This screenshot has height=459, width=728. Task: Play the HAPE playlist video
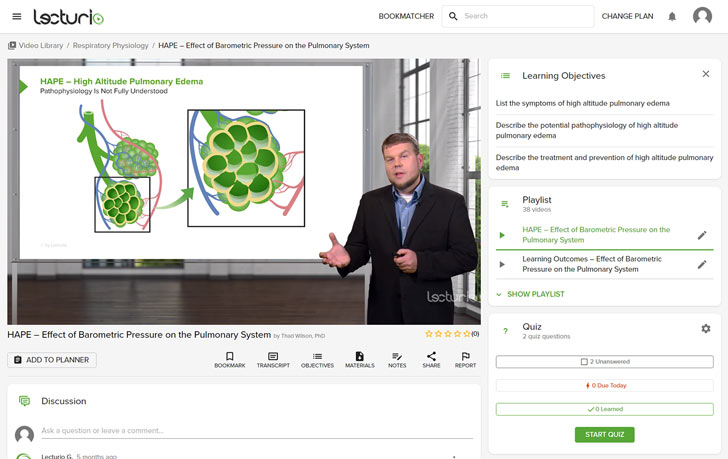[502, 235]
